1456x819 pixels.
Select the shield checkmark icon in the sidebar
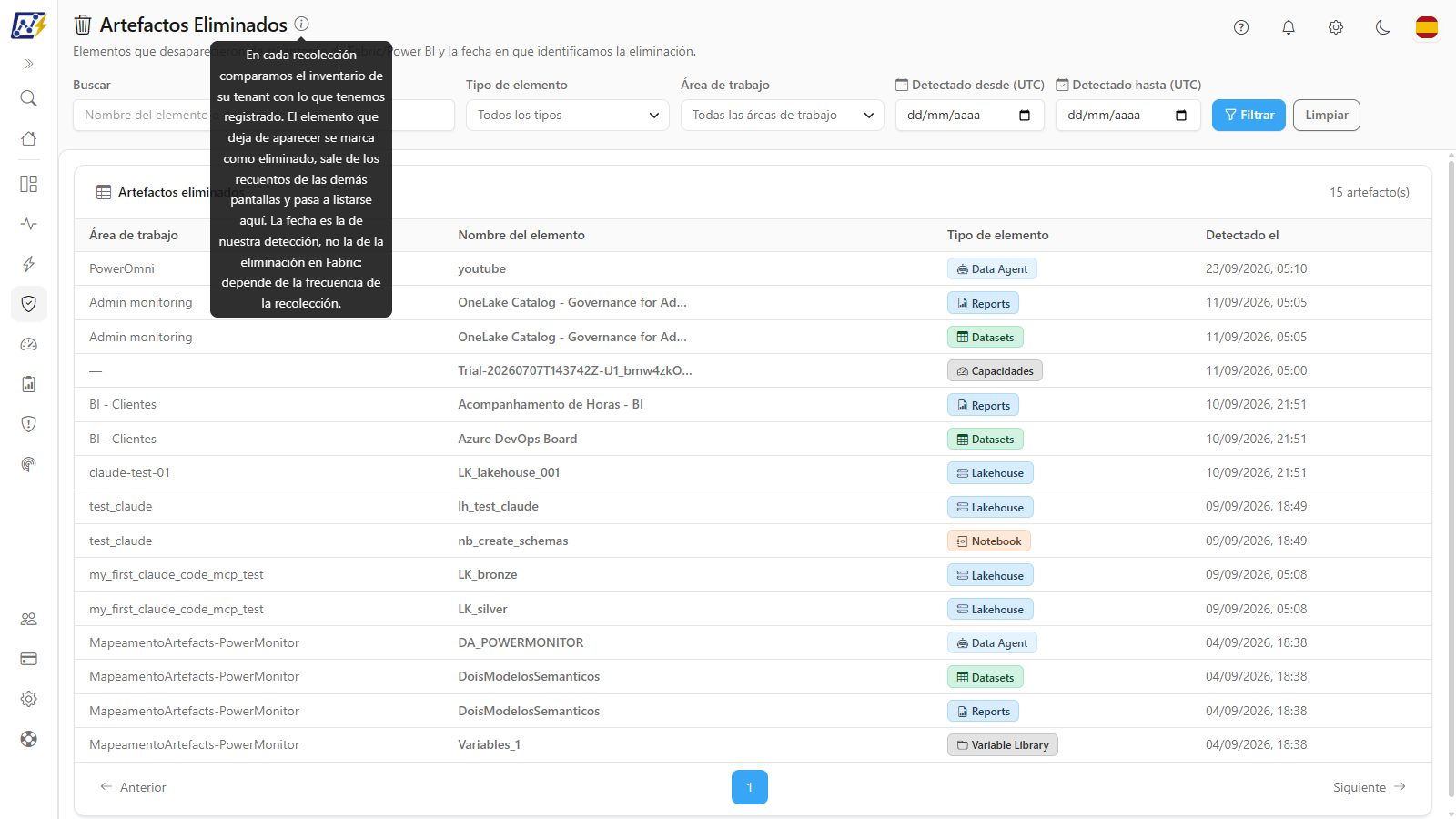point(29,304)
